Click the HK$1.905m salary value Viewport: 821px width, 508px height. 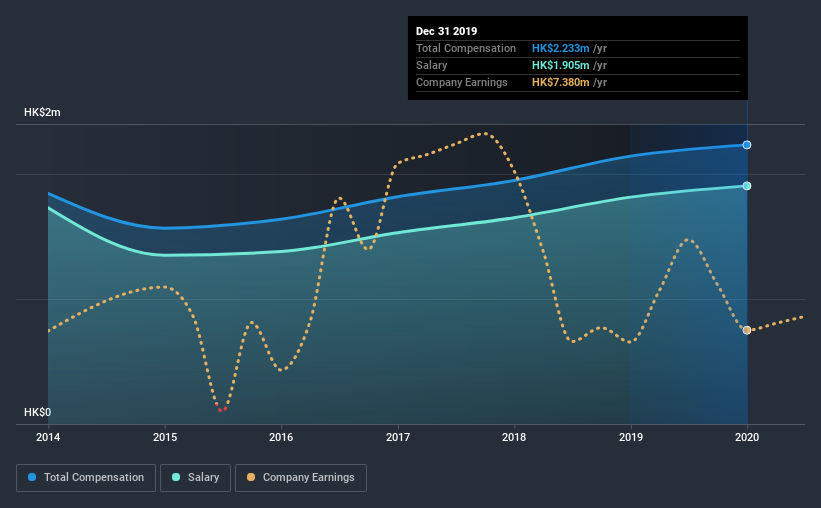pos(561,65)
